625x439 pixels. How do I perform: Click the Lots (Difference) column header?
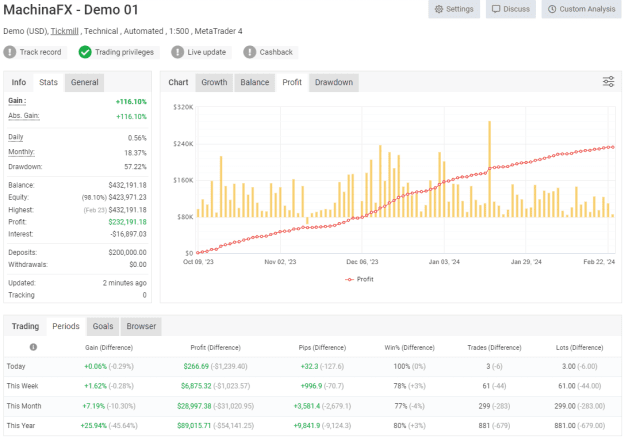pyautogui.click(x=580, y=348)
